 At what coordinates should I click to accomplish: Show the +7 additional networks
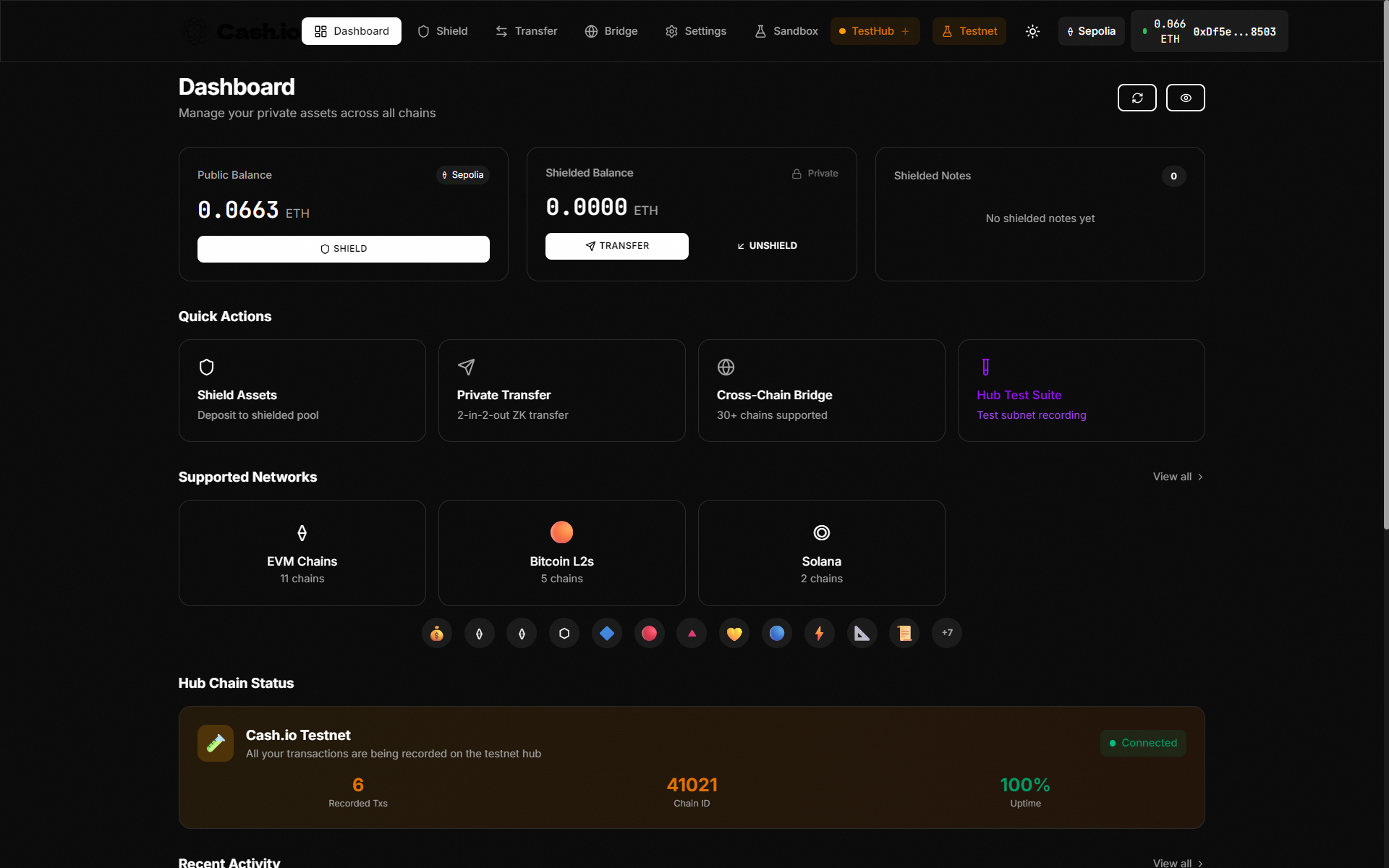click(x=947, y=633)
